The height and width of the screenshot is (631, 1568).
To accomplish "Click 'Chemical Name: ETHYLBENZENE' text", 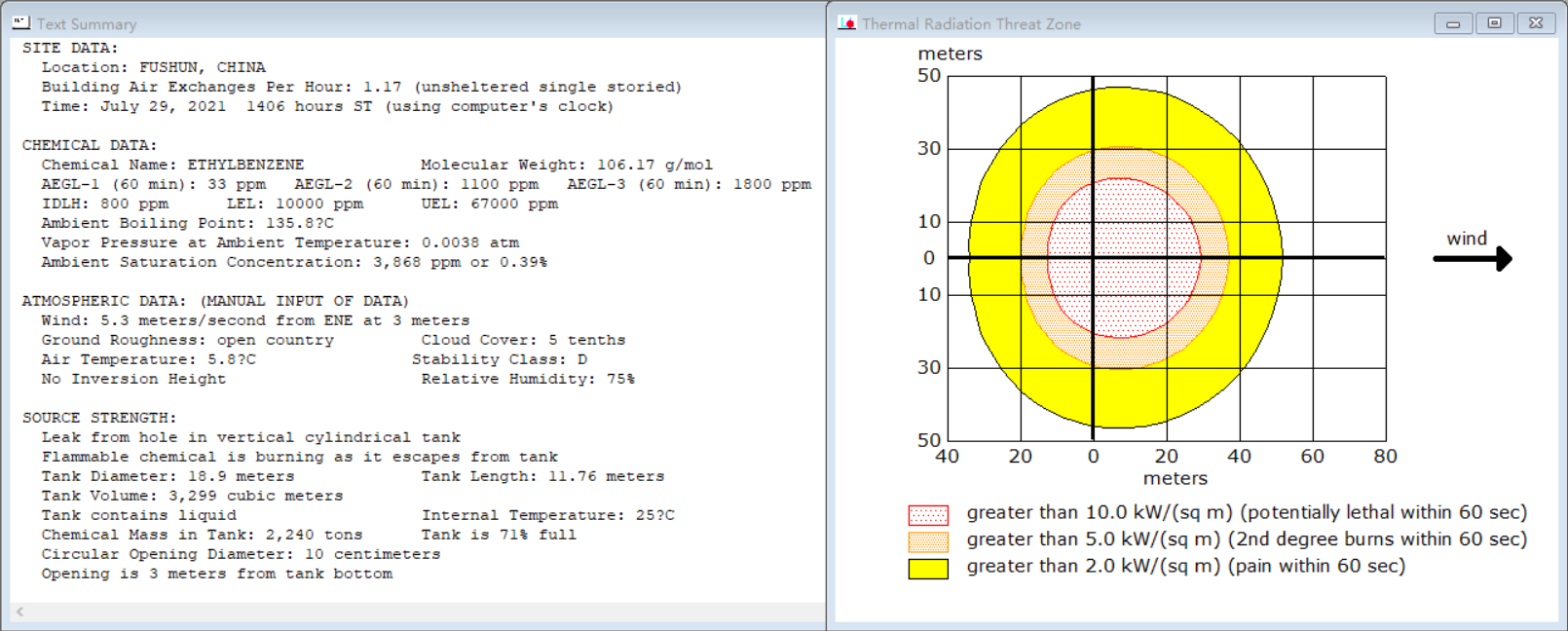I will click(172, 165).
